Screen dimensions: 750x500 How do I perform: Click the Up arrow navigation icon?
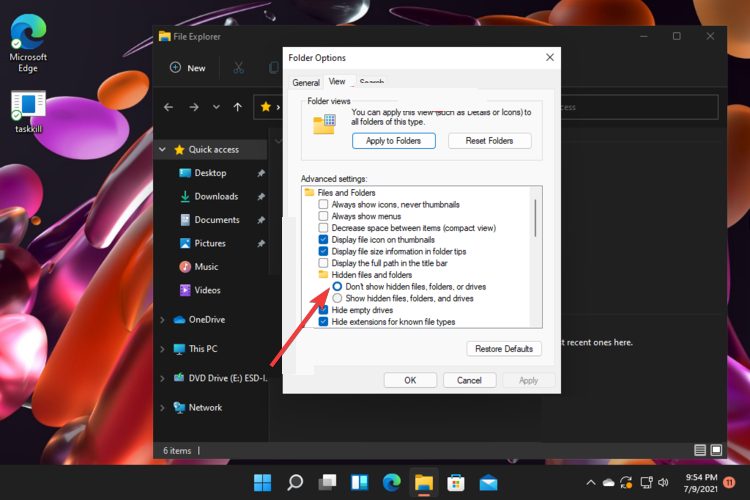tap(238, 107)
